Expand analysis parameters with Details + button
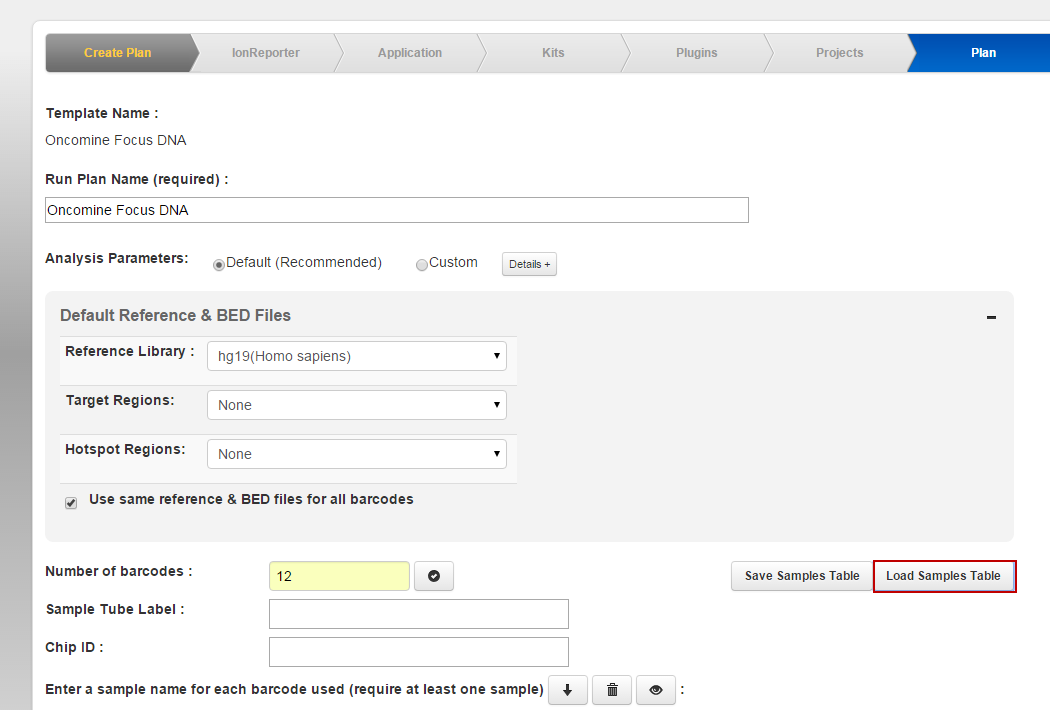1050x710 pixels. 529,264
